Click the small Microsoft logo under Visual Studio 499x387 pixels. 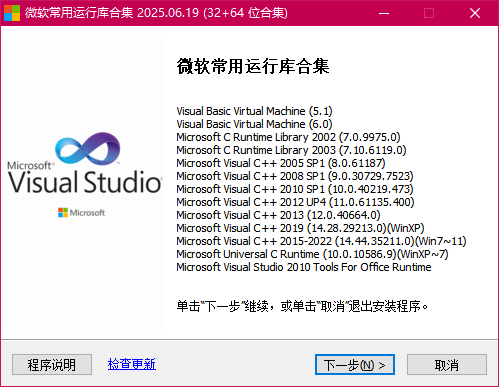click(x=81, y=213)
